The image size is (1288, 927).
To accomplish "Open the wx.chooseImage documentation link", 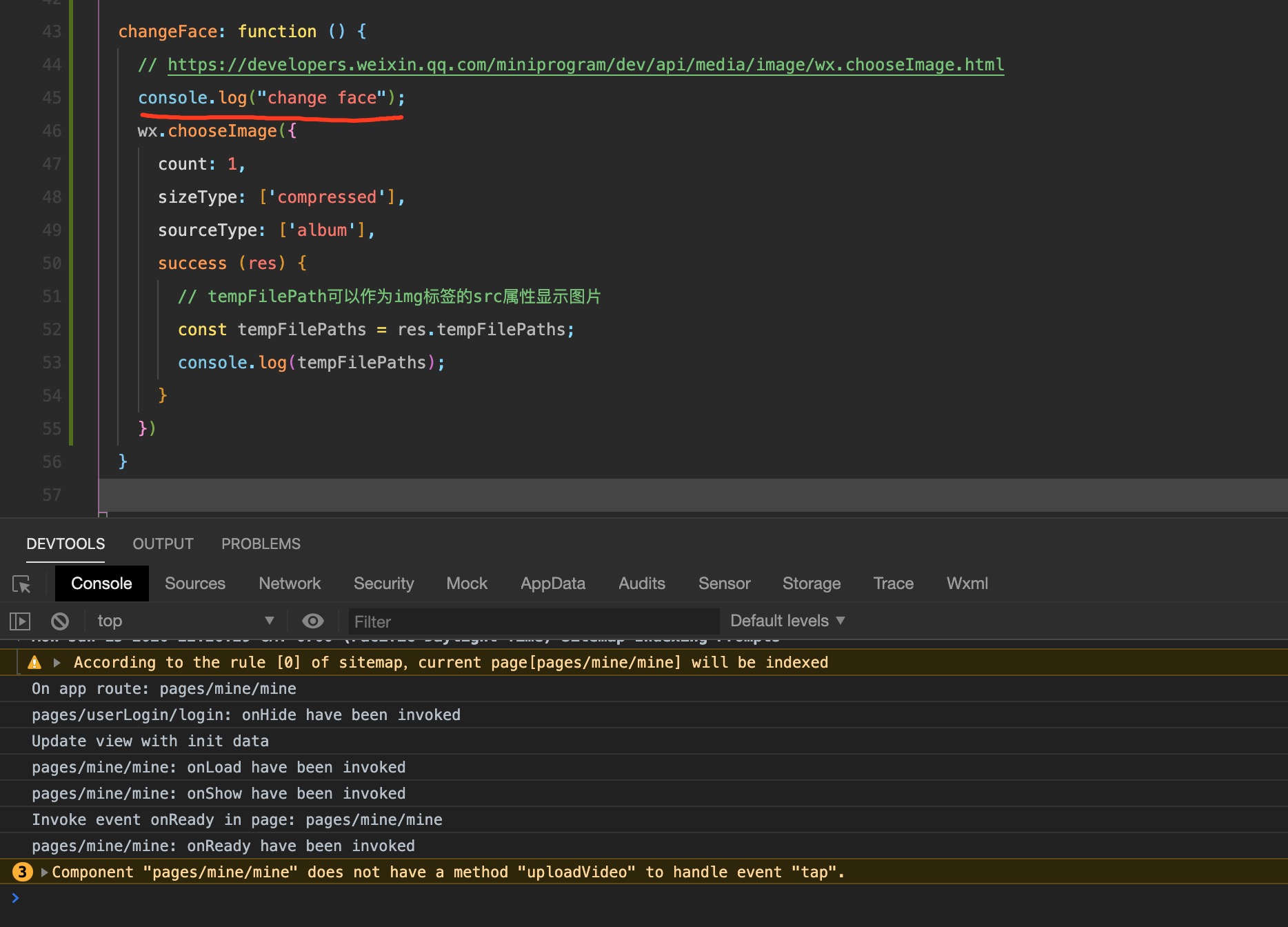I will pos(585,65).
